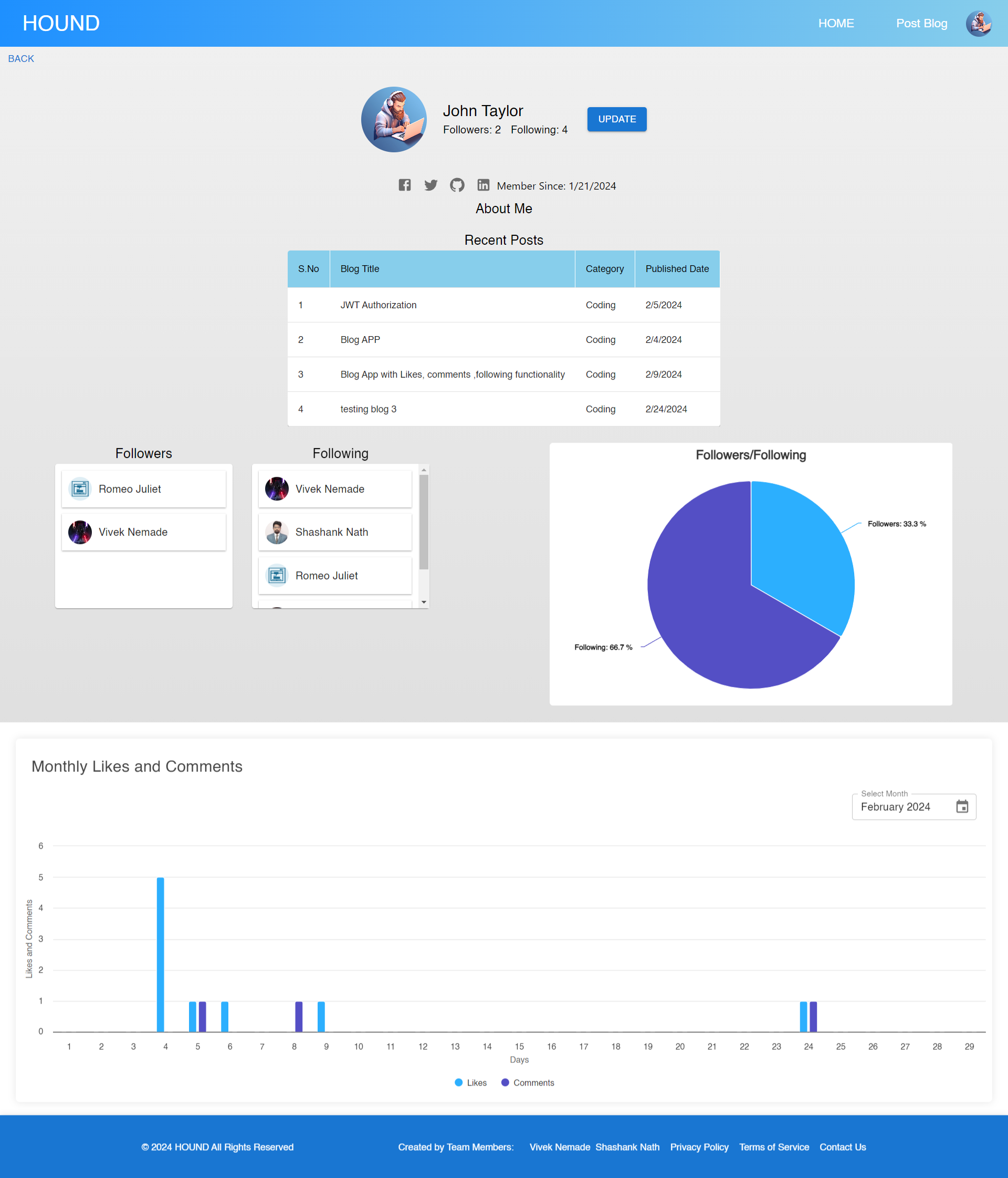Click the user avatar in the navbar
This screenshot has height=1178, width=1008.
979,24
